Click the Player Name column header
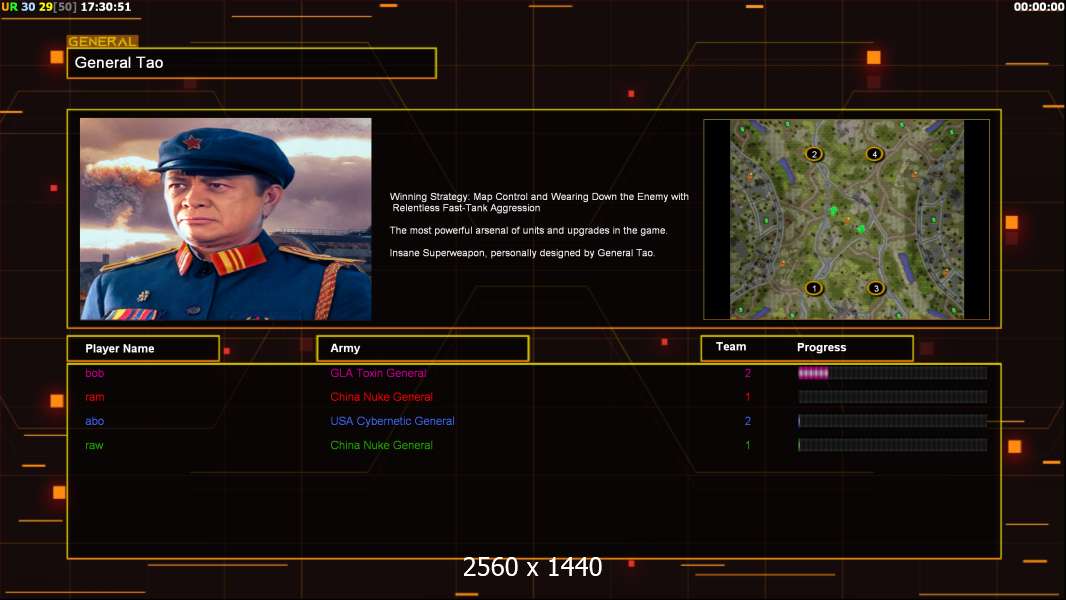The width and height of the screenshot is (1066, 600). pyautogui.click(x=143, y=349)
